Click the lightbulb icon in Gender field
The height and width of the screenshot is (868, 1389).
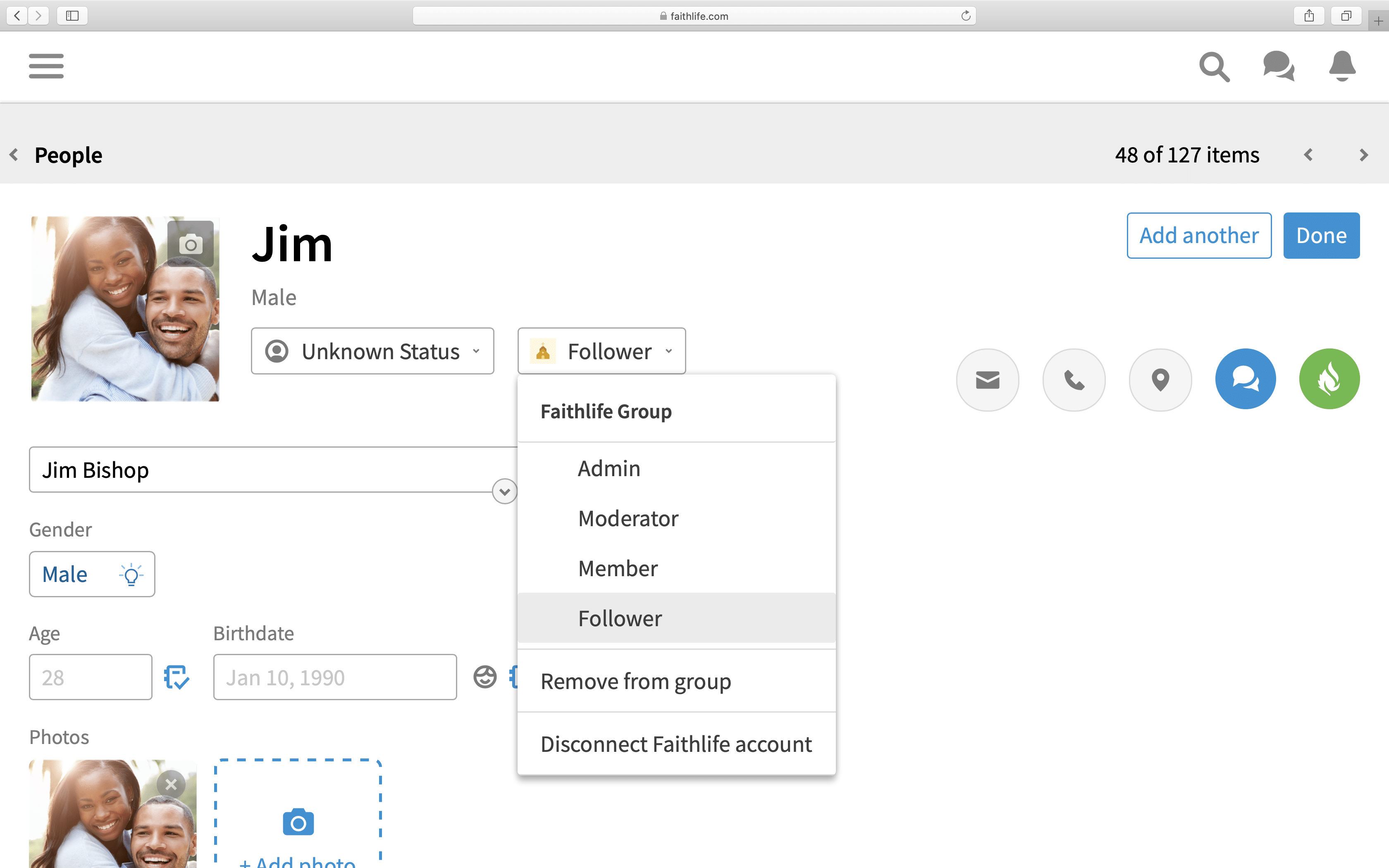[x=131, y=574]
